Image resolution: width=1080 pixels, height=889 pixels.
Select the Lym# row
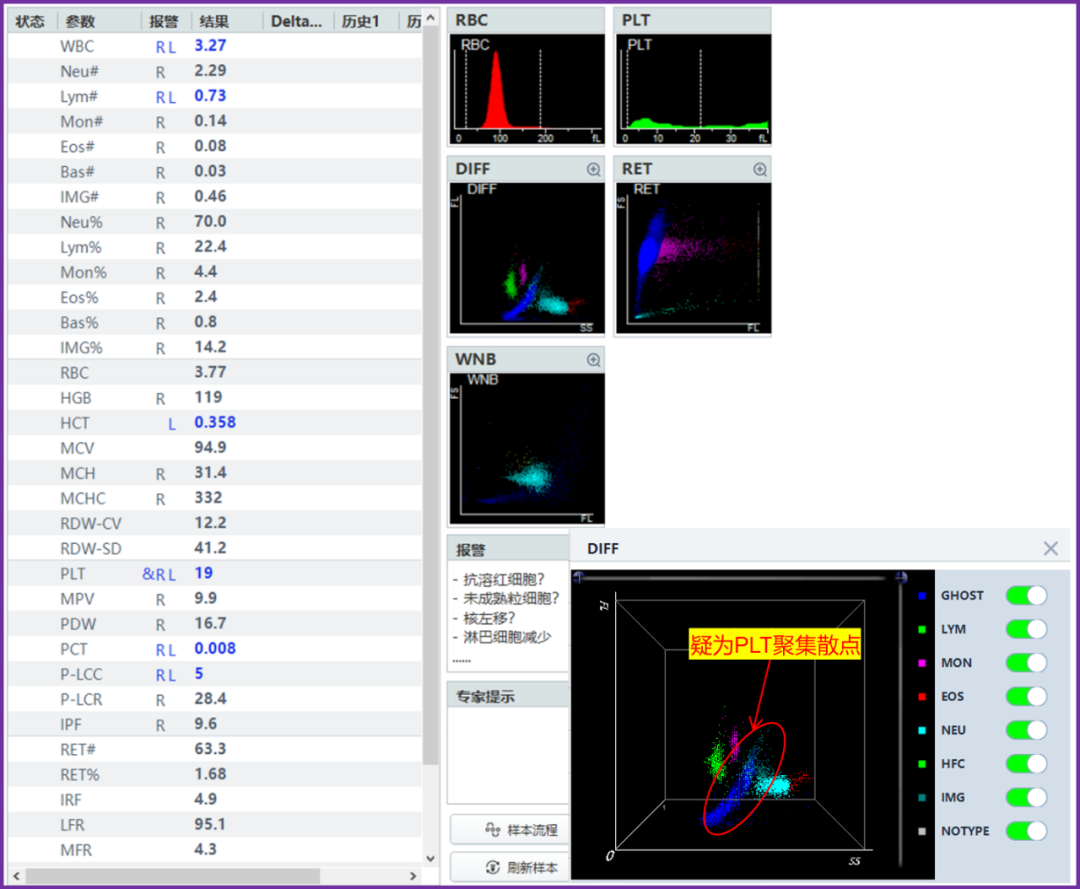[x=215, y=96]
